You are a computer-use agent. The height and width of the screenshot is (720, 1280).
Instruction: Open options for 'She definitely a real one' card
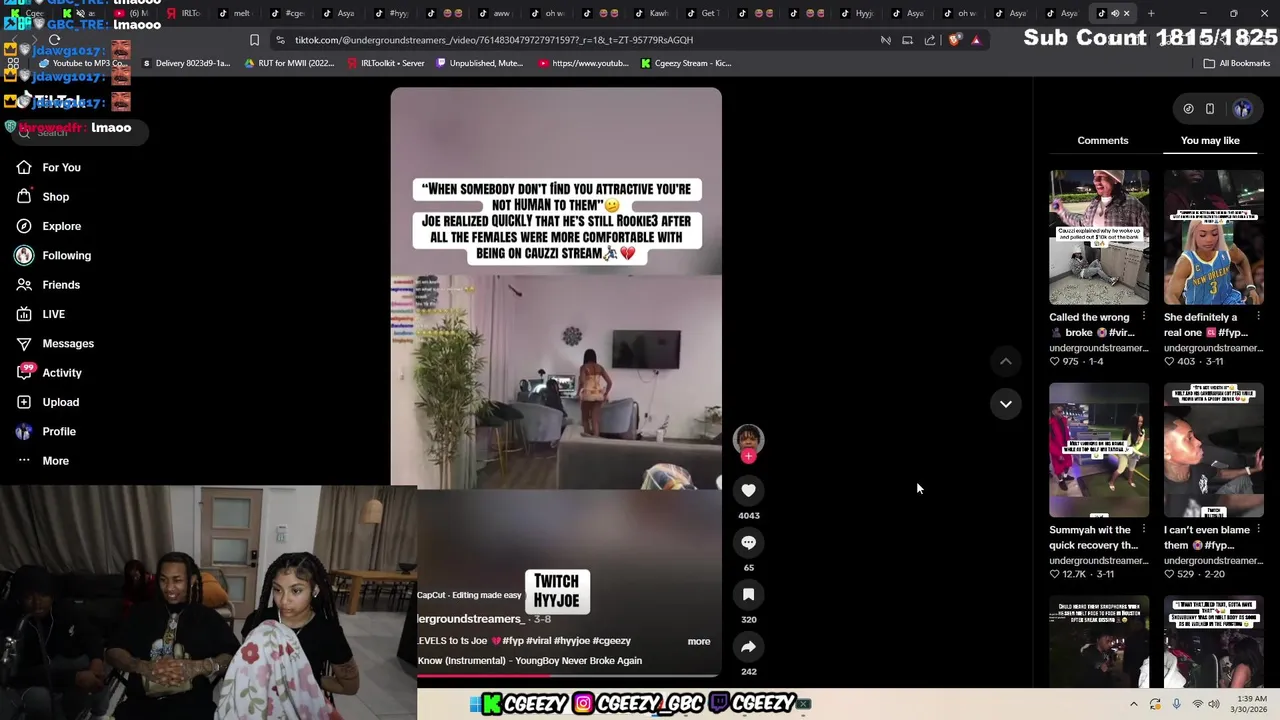pyautogui.click(x=1258, y=317)
